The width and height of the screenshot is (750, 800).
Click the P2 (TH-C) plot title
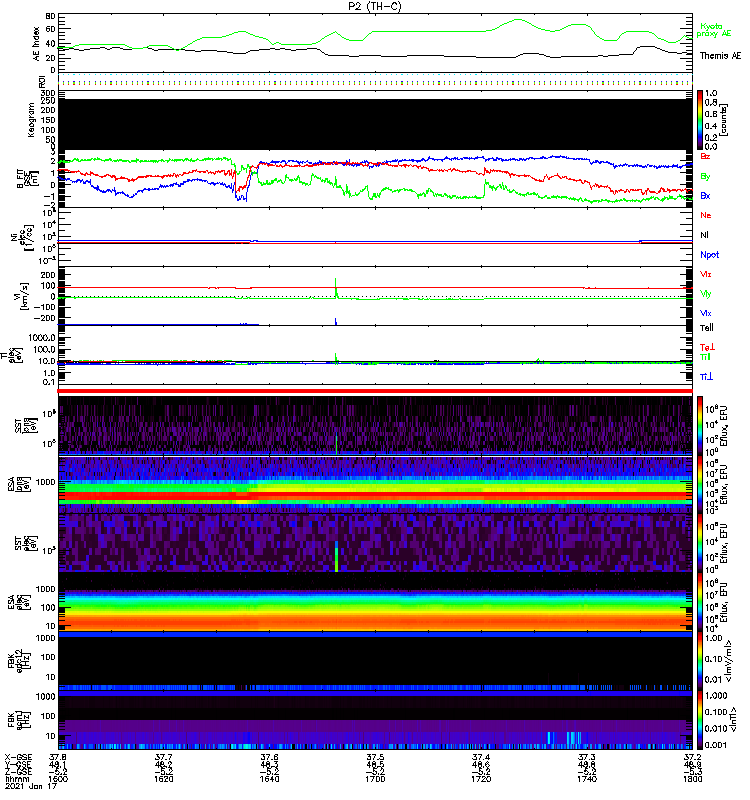375,6
